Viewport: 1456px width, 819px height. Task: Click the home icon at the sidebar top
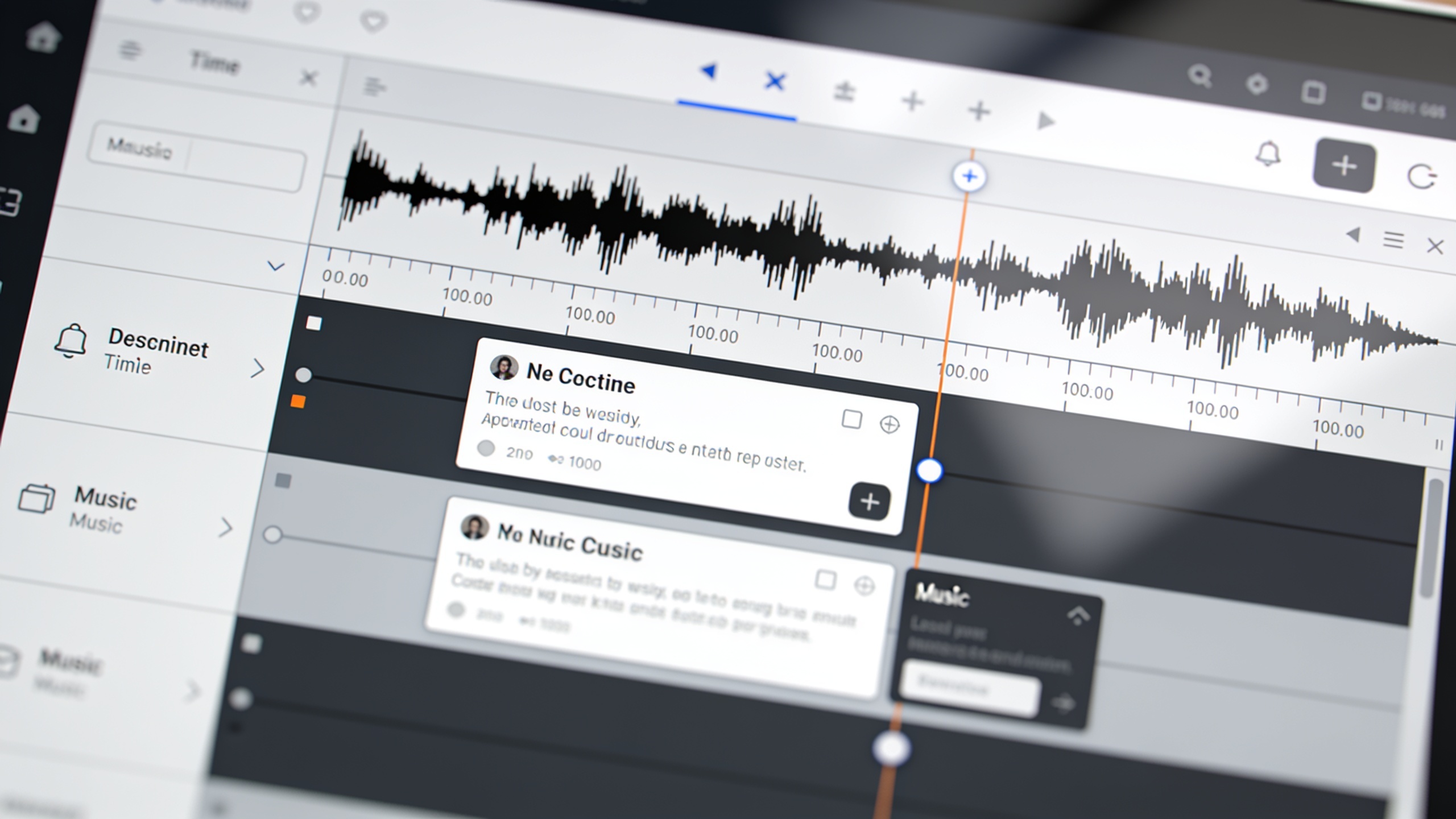pos(43,36)
